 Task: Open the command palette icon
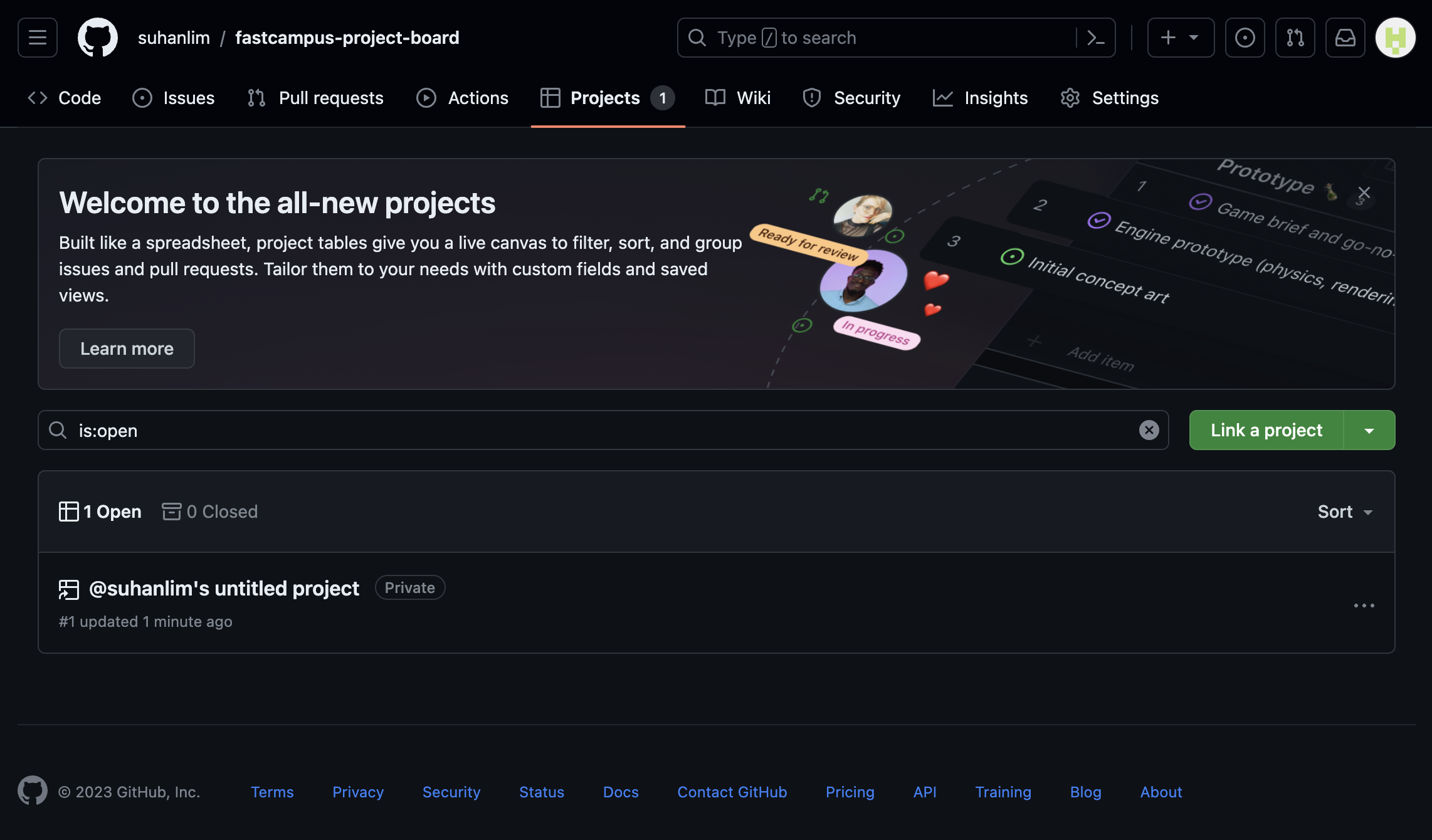[x=1095, y=38]
